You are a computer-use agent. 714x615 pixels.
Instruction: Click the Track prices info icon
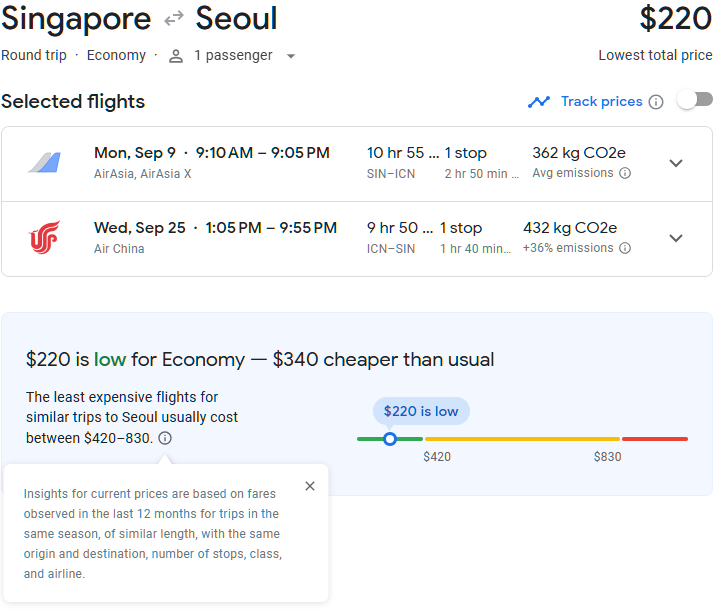656,102
